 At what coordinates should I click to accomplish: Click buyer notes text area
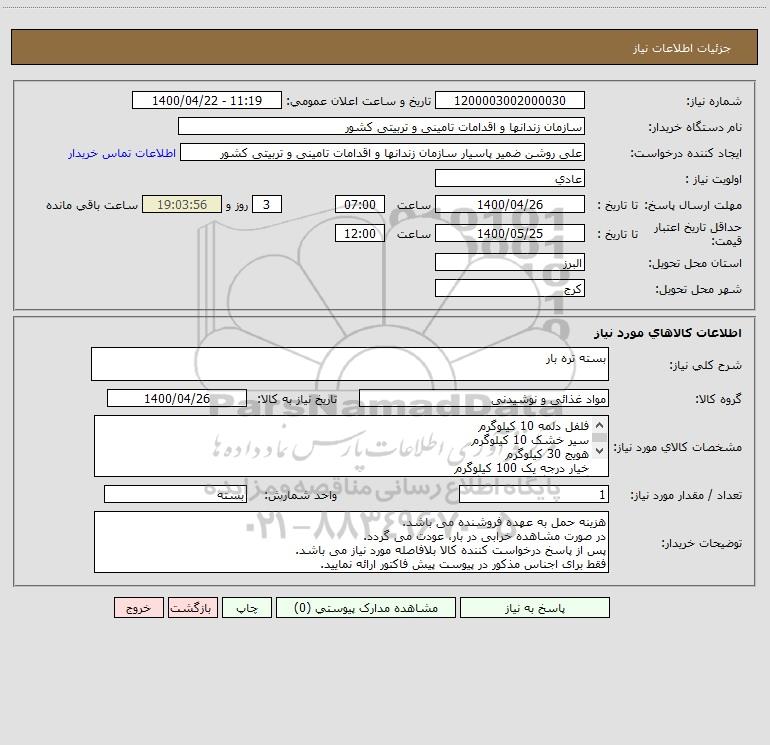pyautogui.click(x=351, y=542)
